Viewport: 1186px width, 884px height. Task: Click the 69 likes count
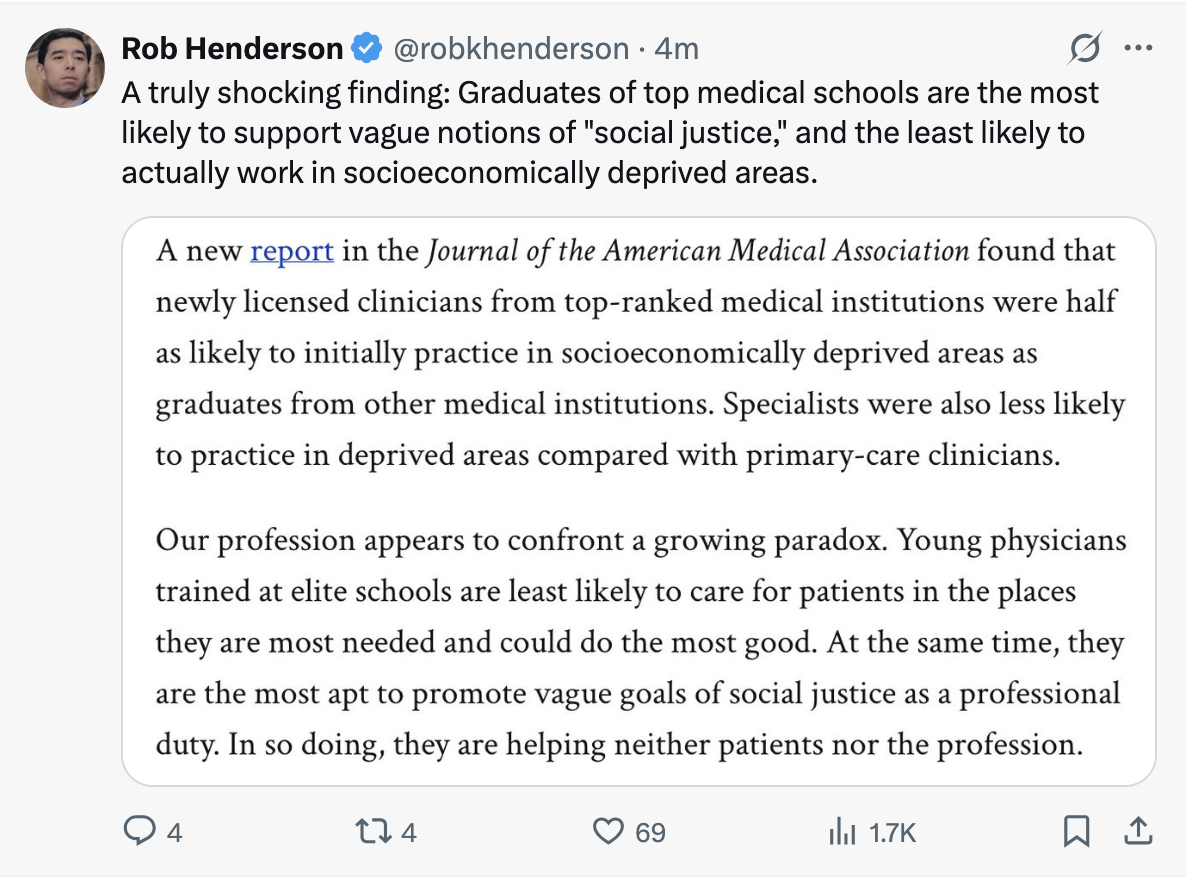(x=650, y=832)
